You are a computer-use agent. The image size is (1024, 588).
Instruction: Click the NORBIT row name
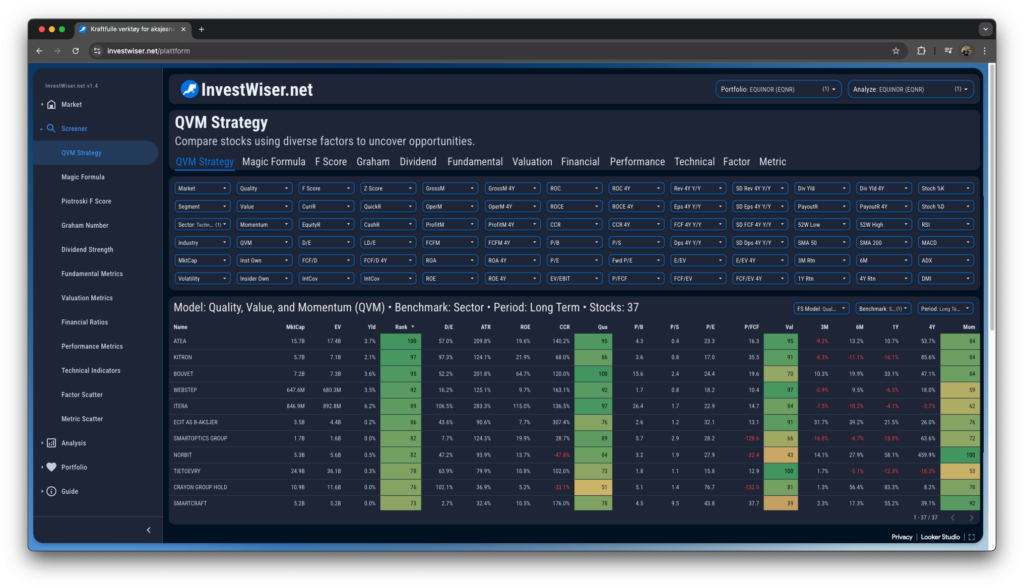point(183,455)
